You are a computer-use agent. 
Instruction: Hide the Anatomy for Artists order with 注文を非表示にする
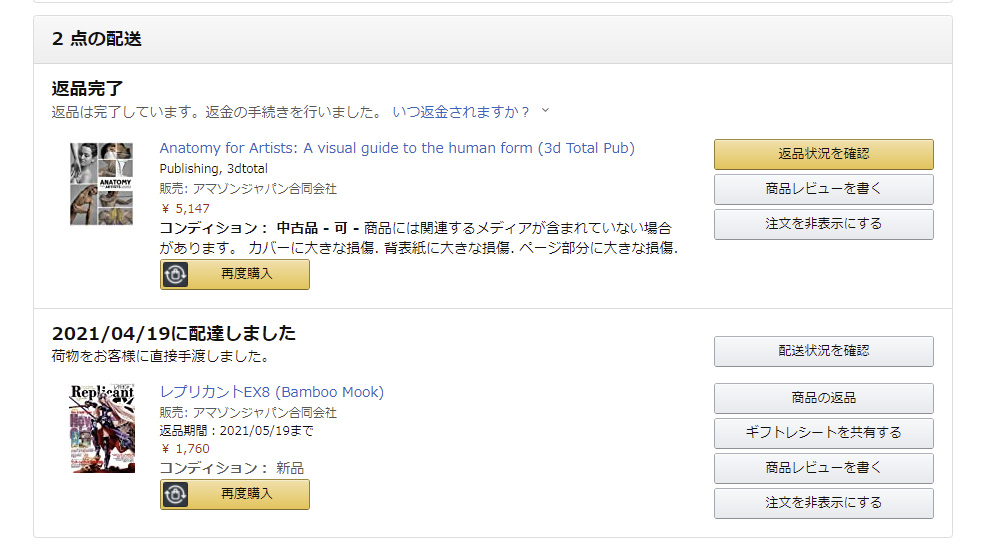point(823,224)
